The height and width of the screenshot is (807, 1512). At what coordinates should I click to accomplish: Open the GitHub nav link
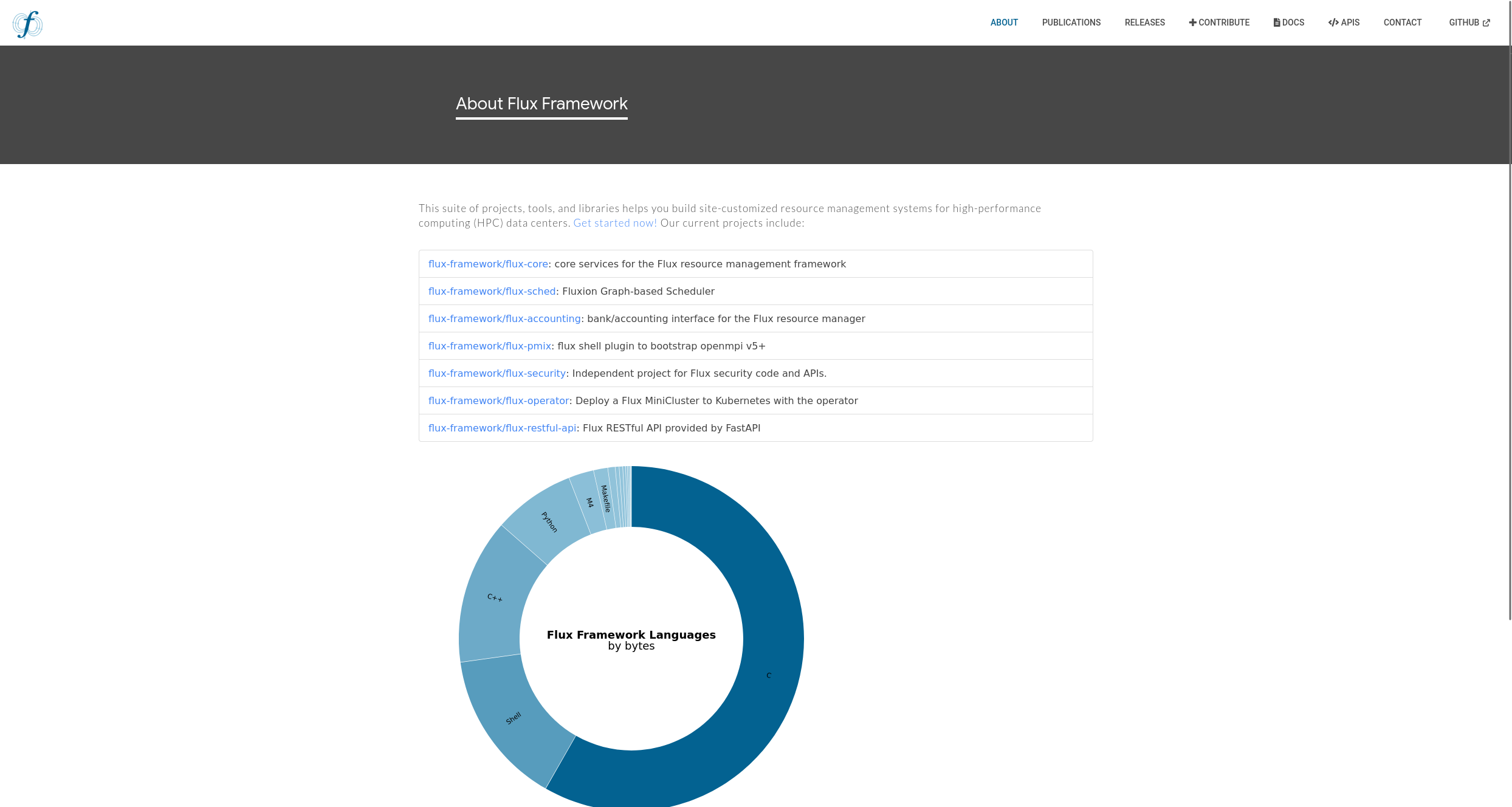1469,22
